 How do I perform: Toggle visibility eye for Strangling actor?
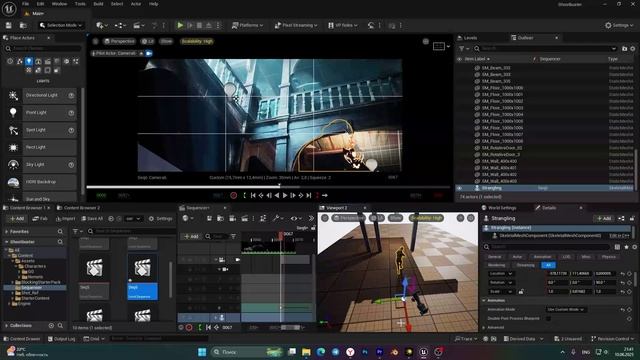click(x=460, y=188)
